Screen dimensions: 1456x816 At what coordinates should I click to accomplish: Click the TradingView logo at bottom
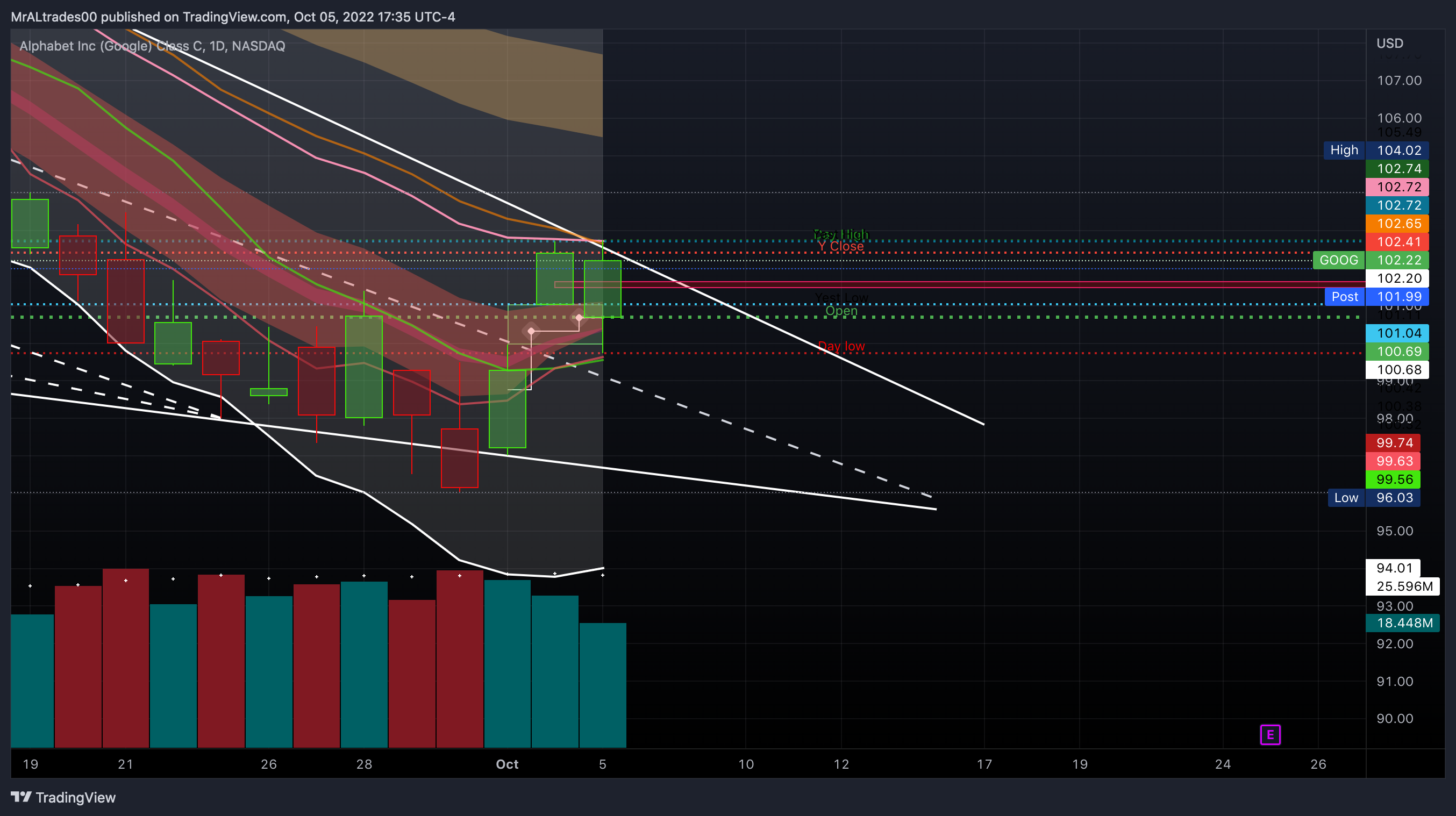pos(63,797)
